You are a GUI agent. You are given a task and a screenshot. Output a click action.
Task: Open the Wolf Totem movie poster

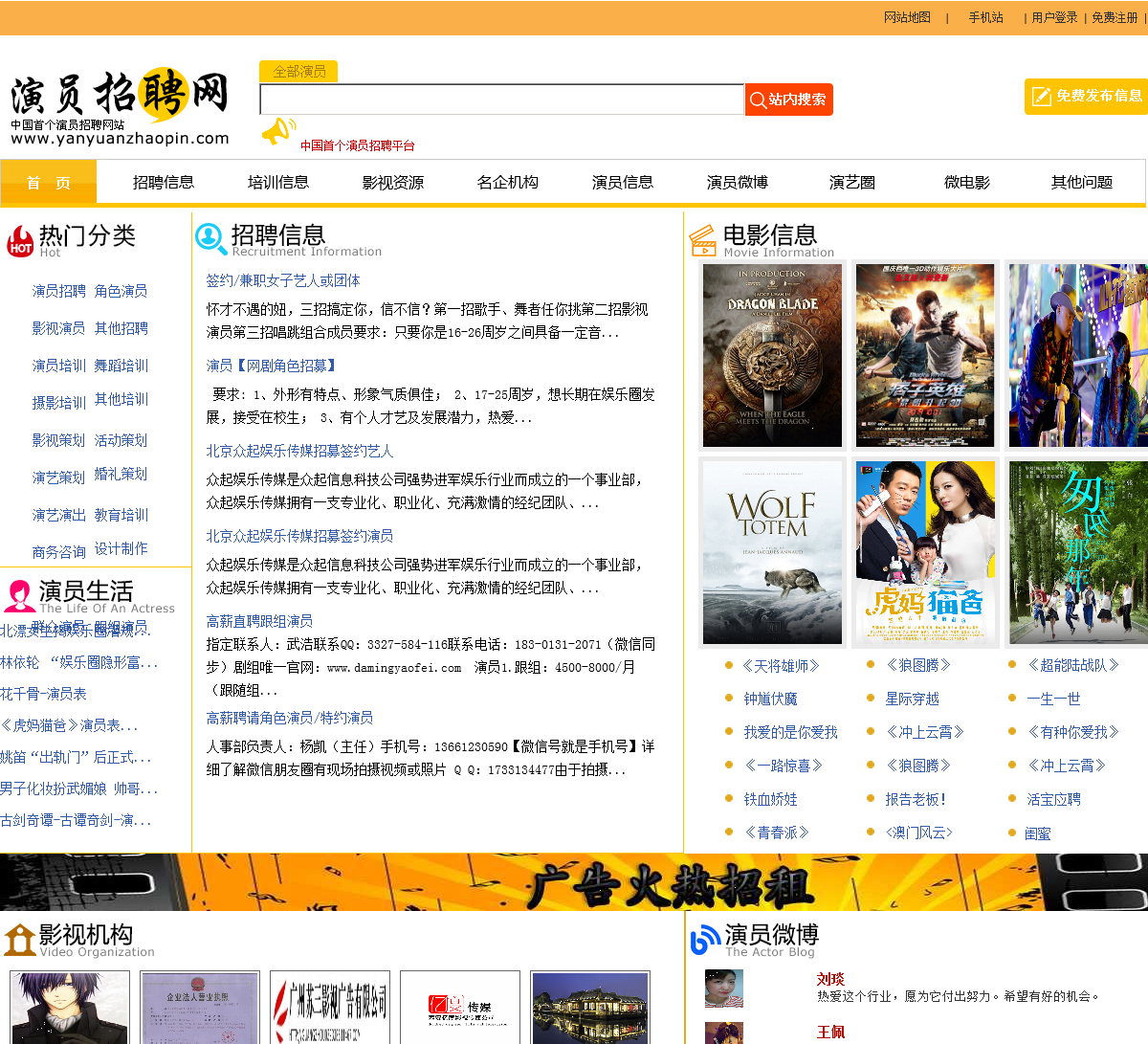pyautogui.click(x=772, y=552)
